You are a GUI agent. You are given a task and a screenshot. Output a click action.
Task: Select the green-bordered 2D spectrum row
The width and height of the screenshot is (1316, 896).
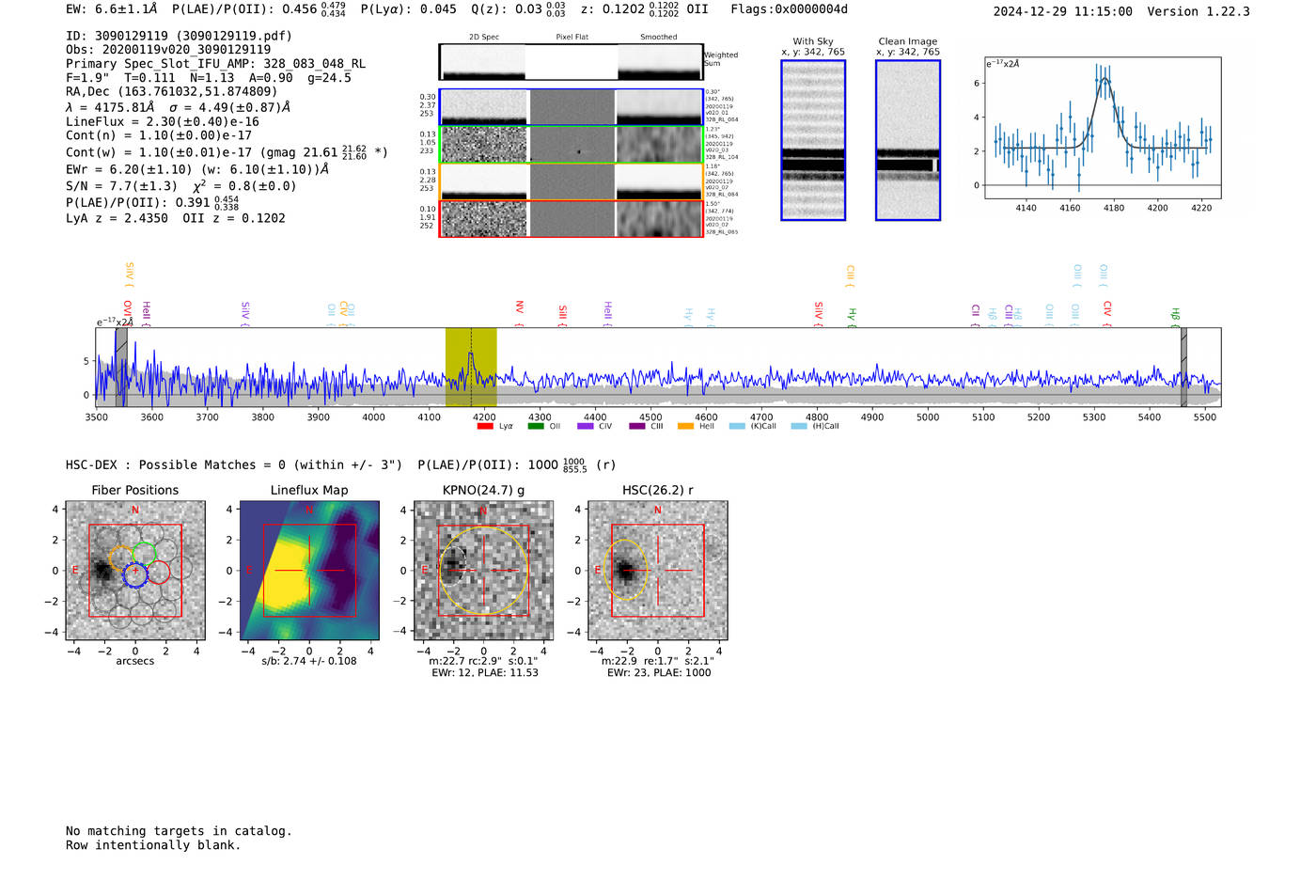click(572, 145)
